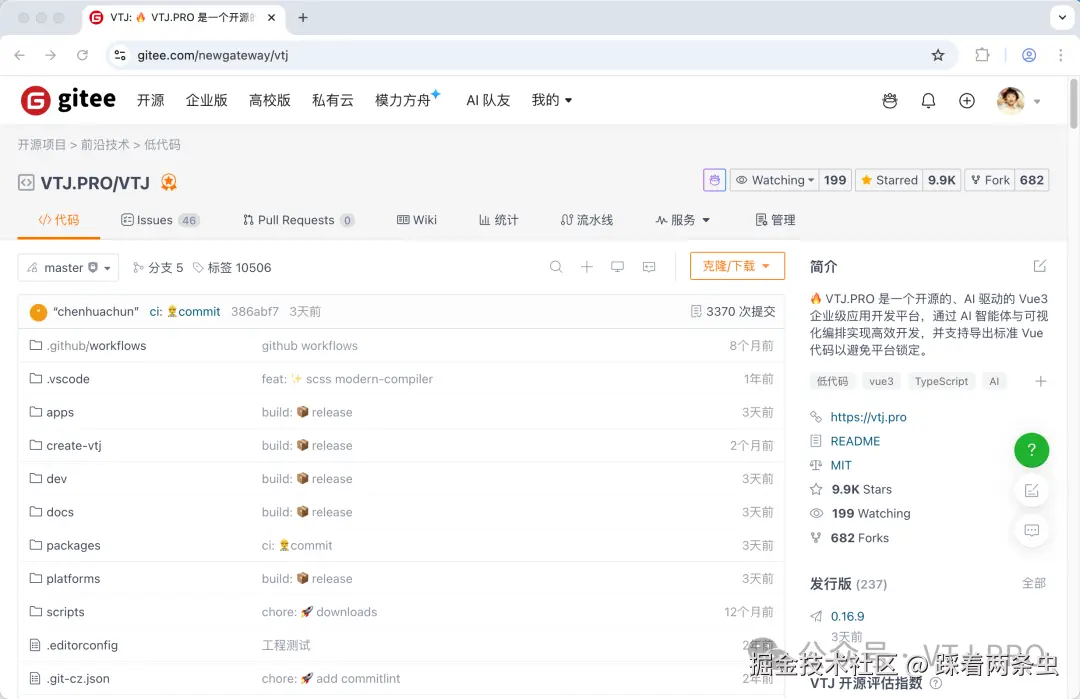Switch to the Issues tab
The height and width of the screenshot is (699, 1080).
tap(160, 220)
